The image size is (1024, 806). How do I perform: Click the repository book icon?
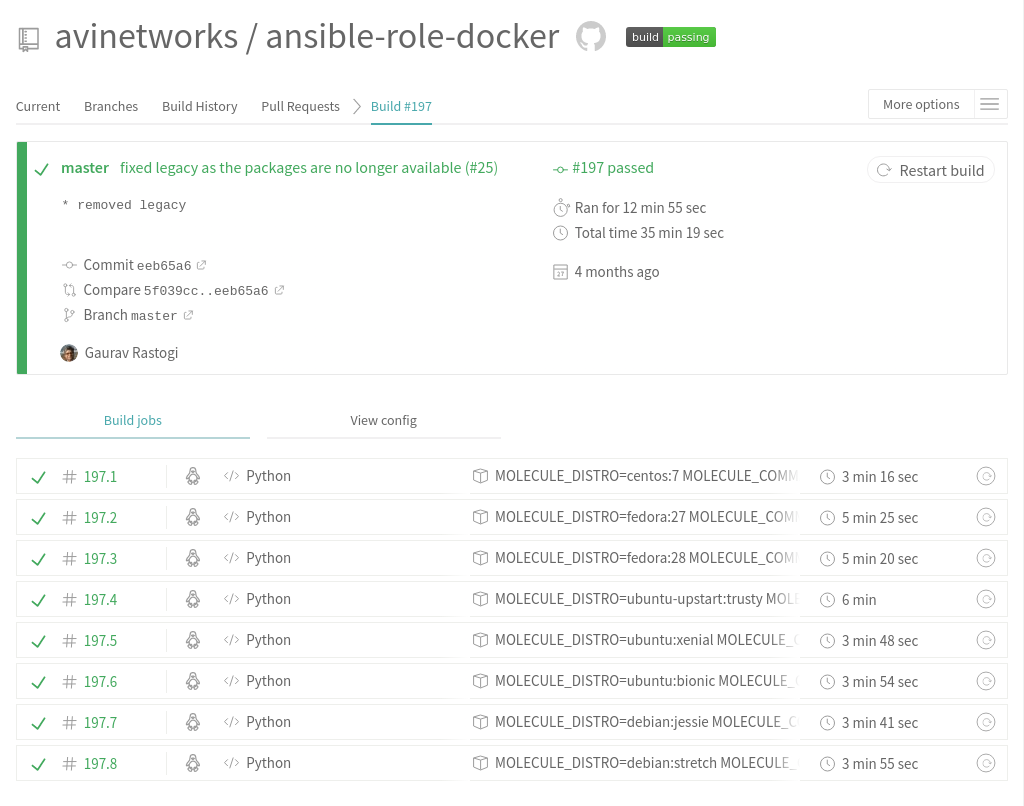click(29, 39)
